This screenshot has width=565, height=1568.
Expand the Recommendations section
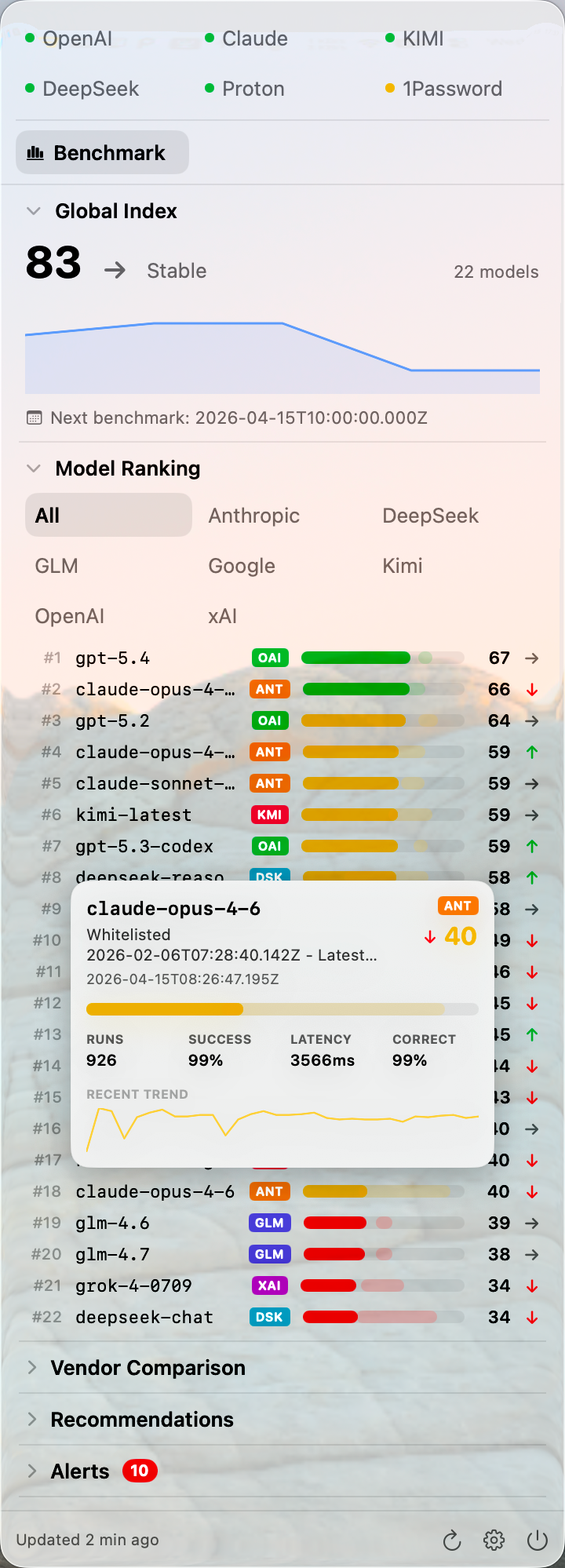(x=31, y=1419)
